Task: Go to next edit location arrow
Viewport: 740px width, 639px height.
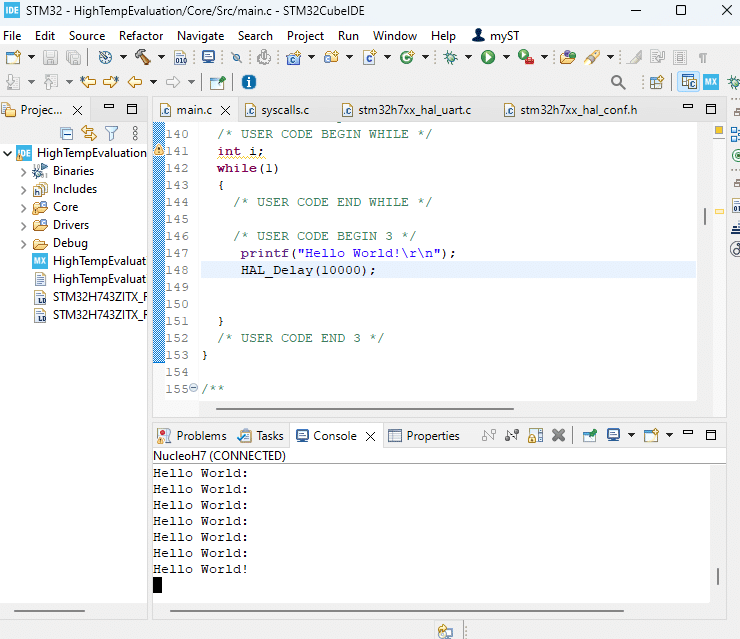Action: tap(111, 82)
